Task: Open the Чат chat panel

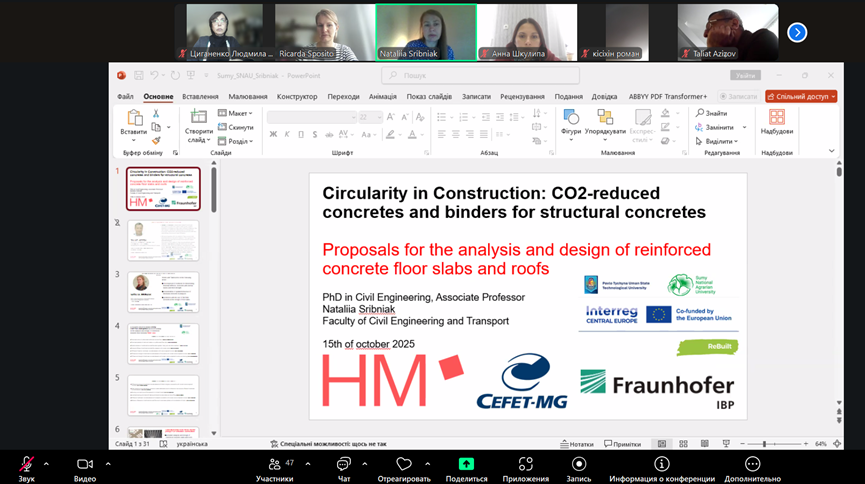Action: 343,464
